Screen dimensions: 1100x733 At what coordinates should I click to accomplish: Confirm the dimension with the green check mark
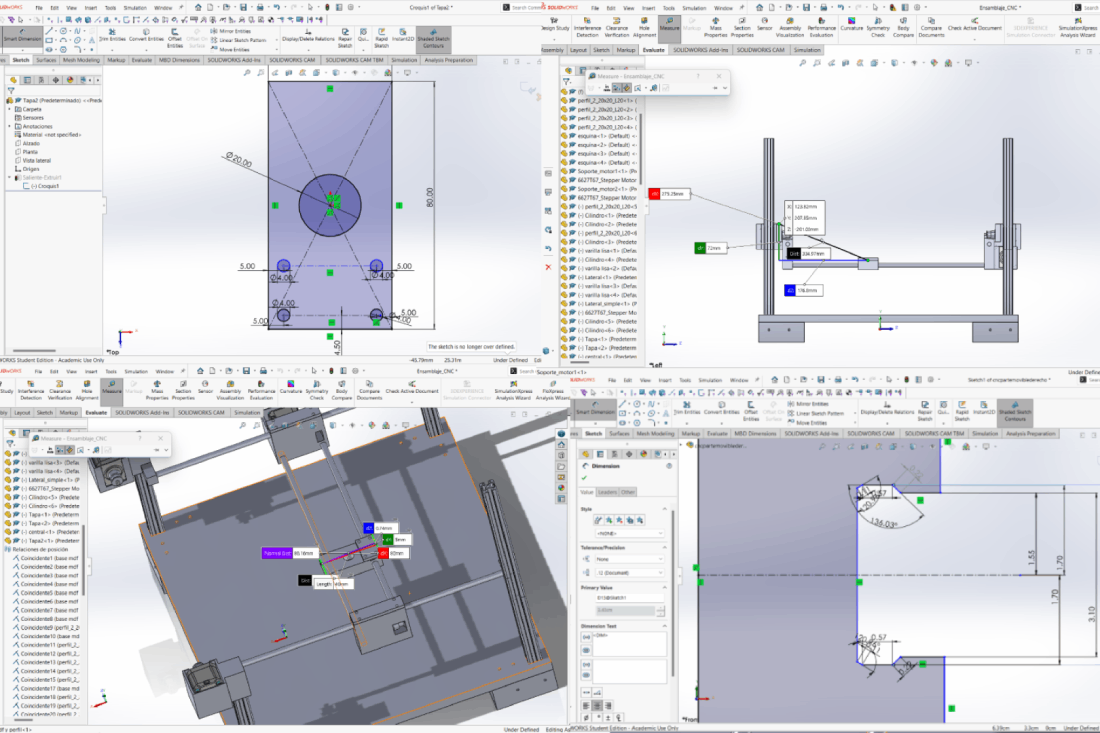(x=584, y=478)
